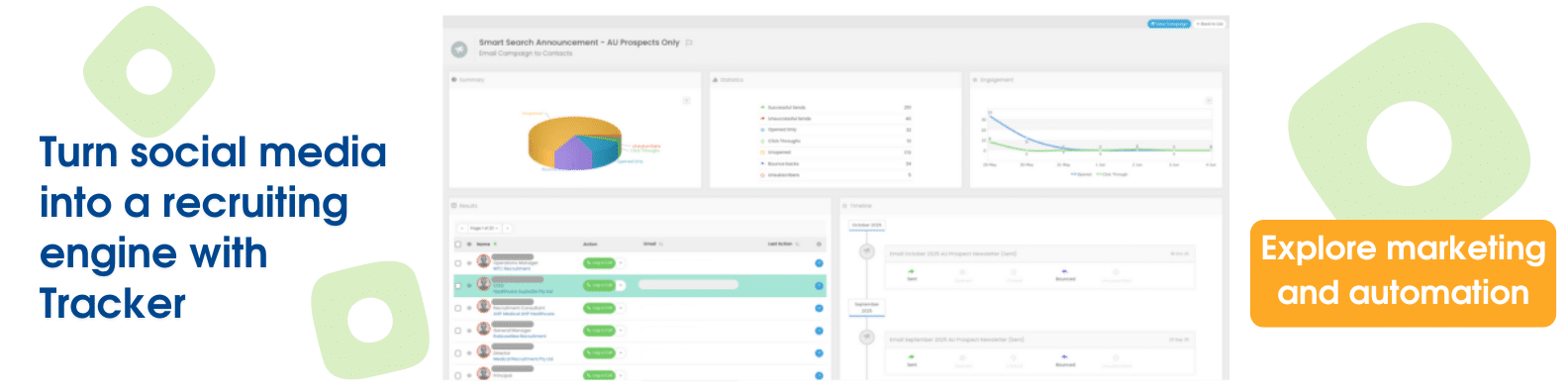Click Sent icon in October newsletter entry
This screenshot has height=392, width=1568.
912,273
